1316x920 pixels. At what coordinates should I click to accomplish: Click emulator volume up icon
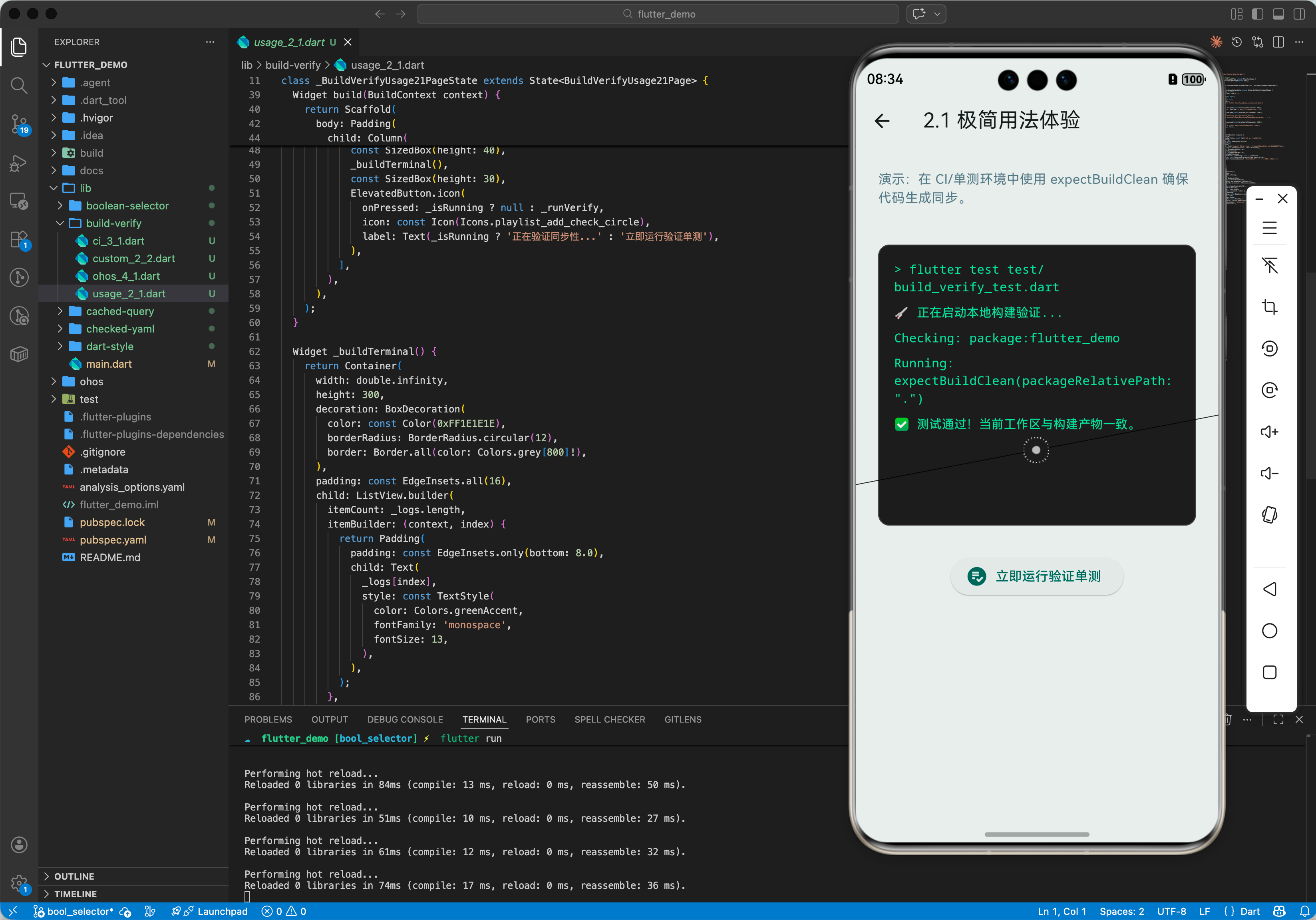coord(1269,432)
